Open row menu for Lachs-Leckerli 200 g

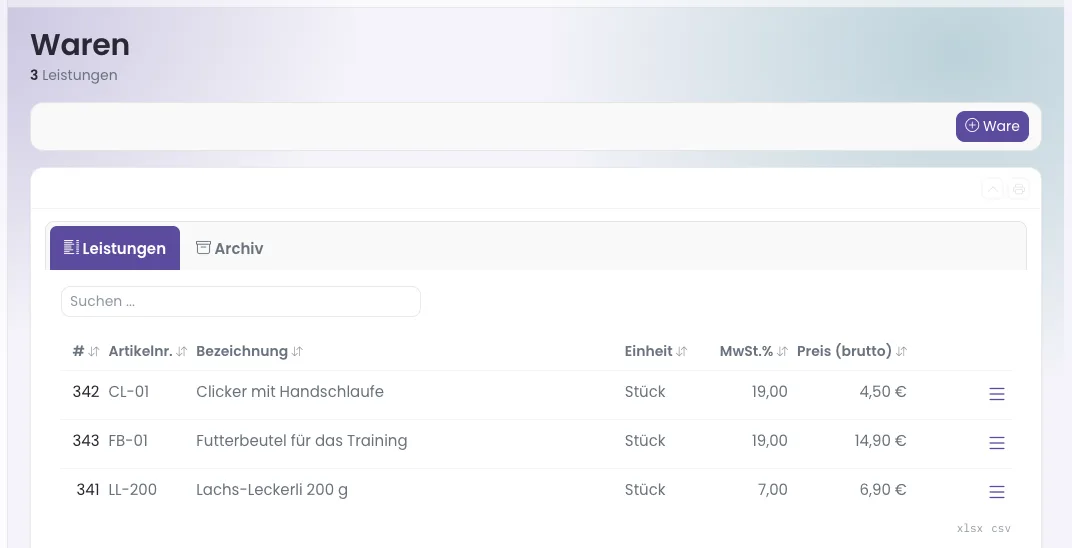pyautogui.click(x=996, y=491)
